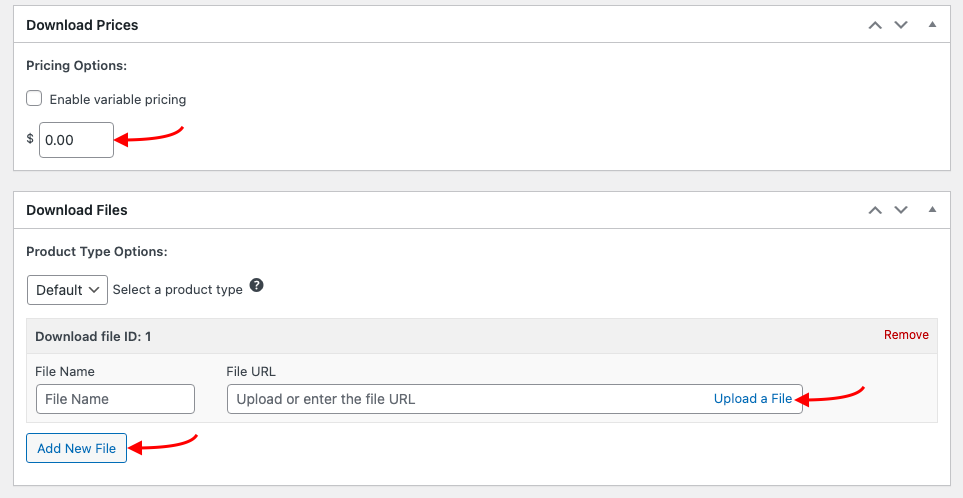
Task: Click the Select a product type label
Action: (177, 290)
